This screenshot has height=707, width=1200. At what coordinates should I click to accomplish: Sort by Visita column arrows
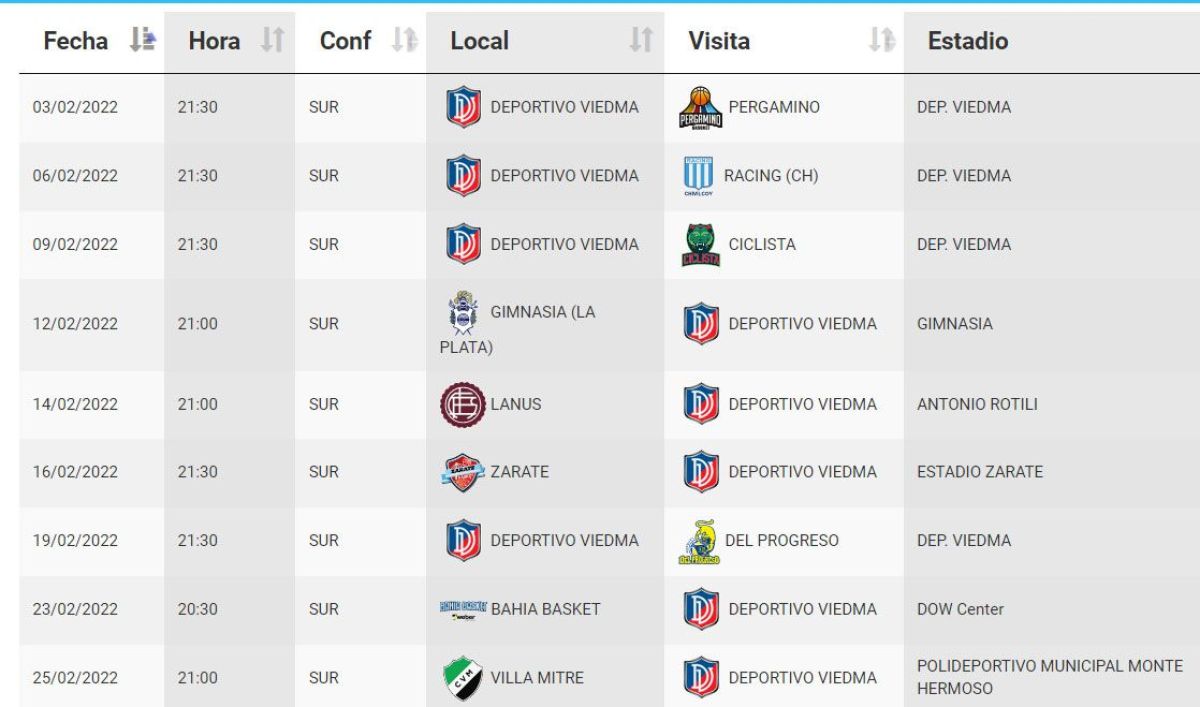click(880, 41)
